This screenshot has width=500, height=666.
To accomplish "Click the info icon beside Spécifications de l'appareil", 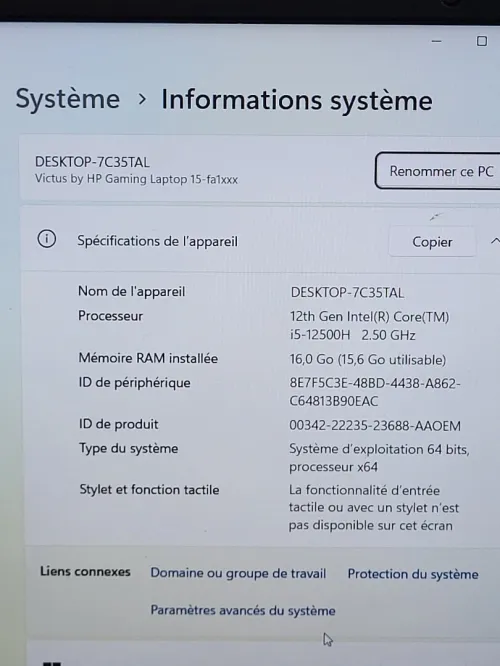I will [x=47, y=239].
